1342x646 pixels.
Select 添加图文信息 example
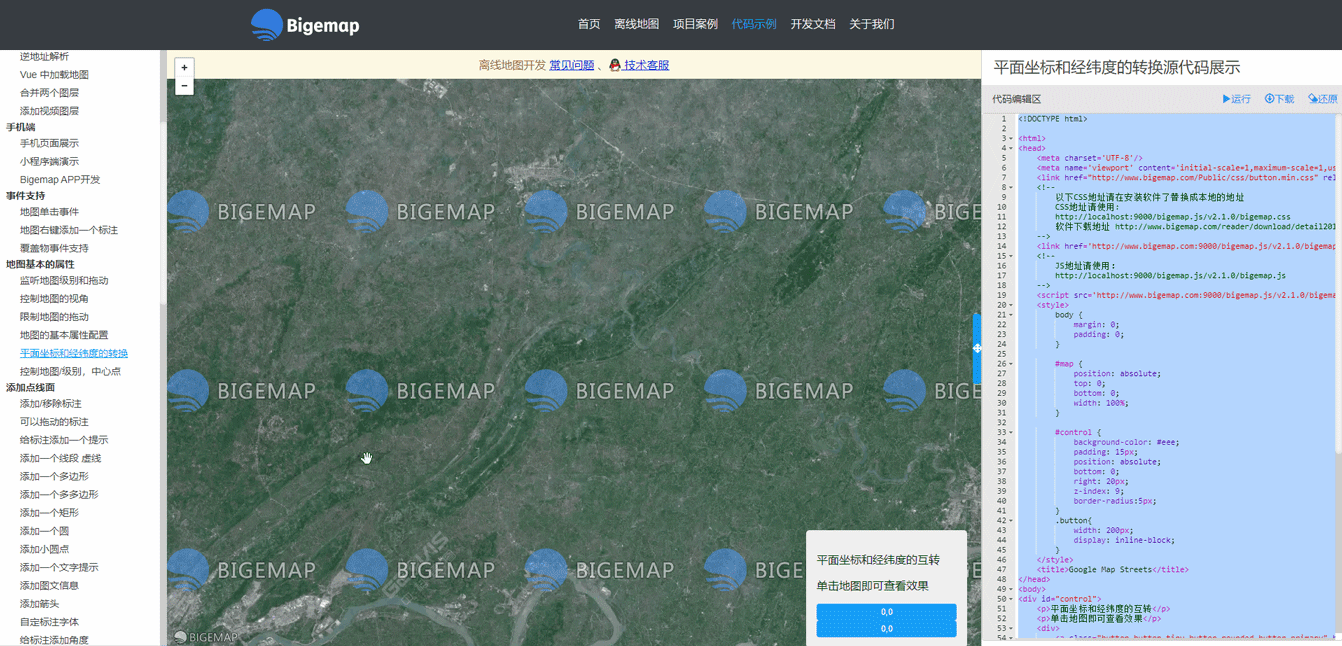[49, 586]
